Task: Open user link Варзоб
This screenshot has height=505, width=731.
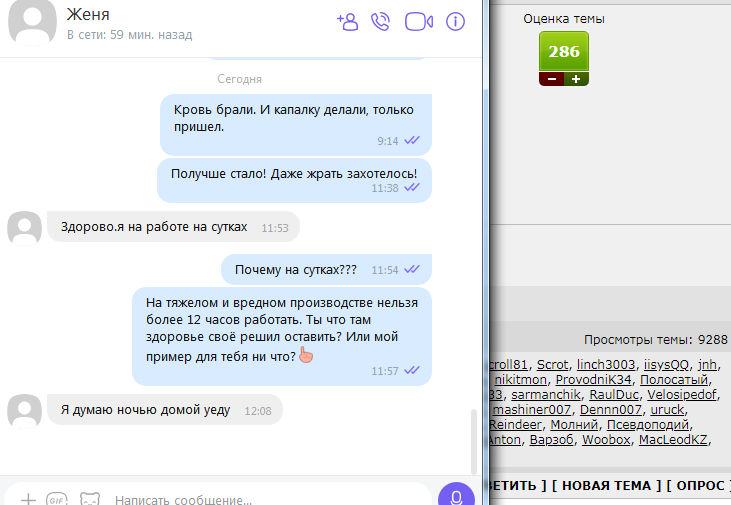Action: 552,439
